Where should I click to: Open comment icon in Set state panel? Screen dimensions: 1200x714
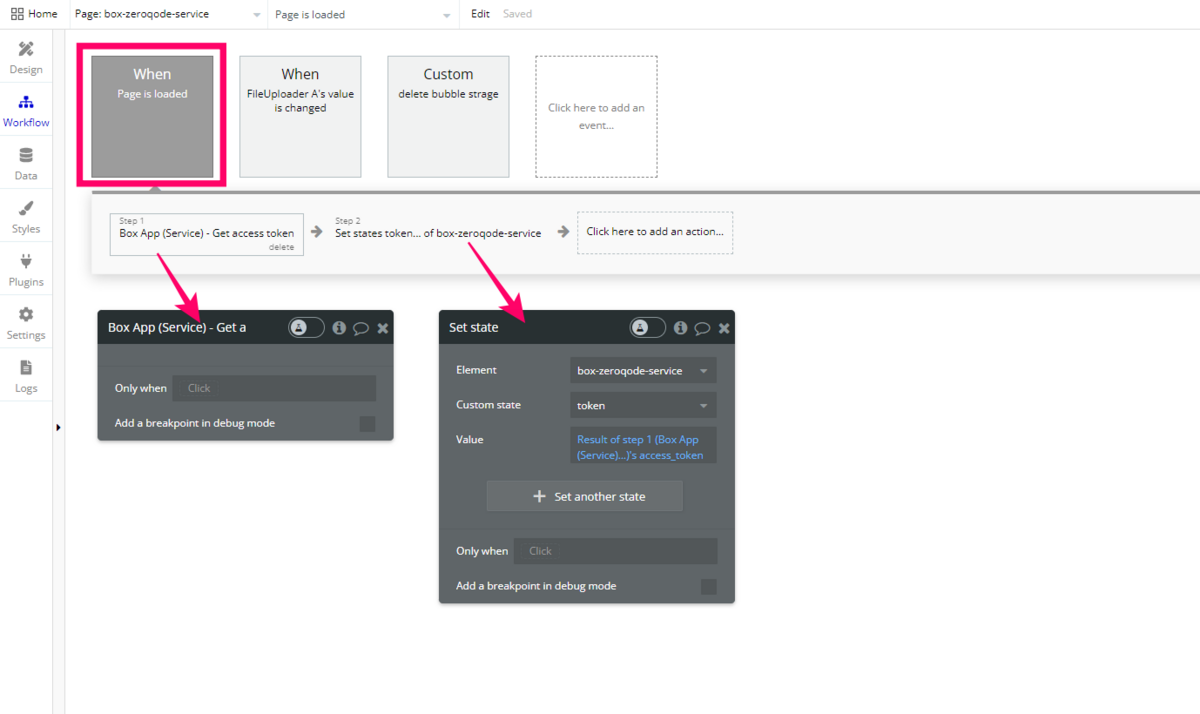pyautogui.click(x=702, y=328)
